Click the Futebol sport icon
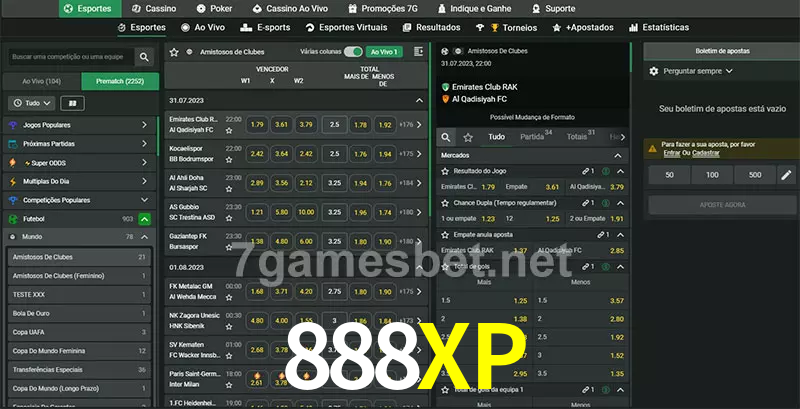 pyautogui.click(x=13, y=219)
